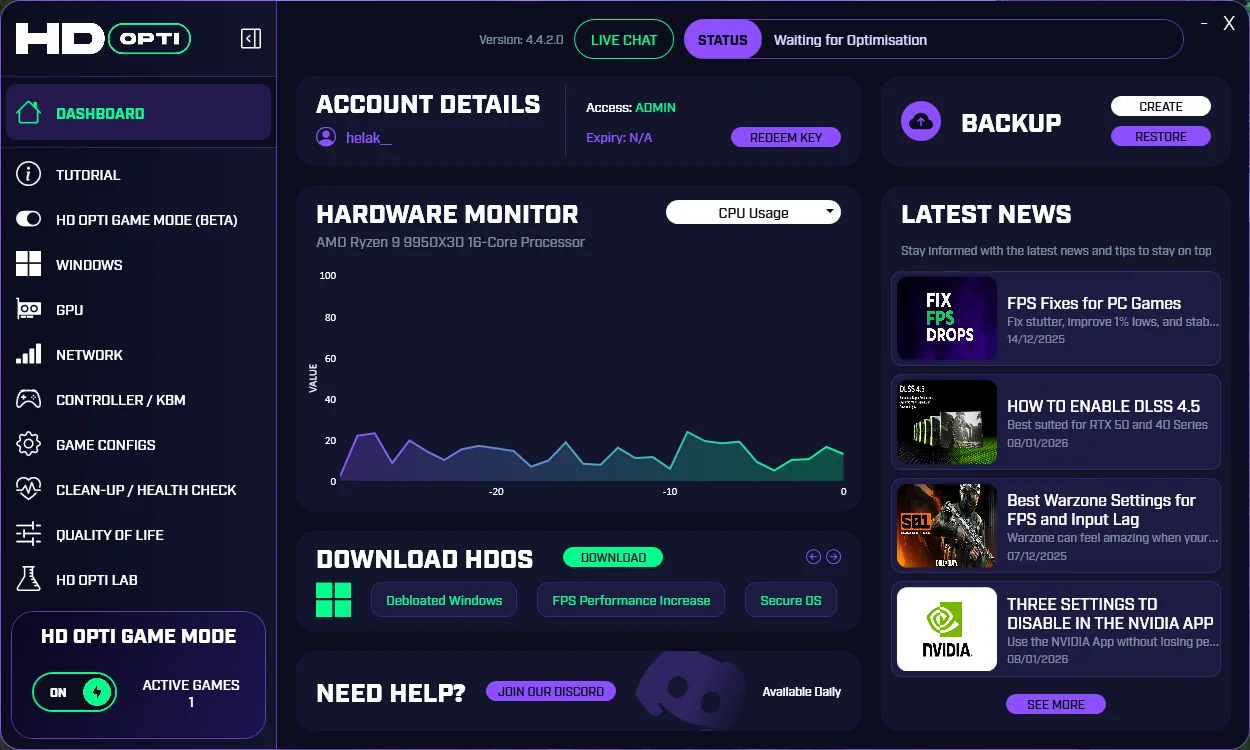Go to next Download HDOS slide arrow
1250x750 pixels.
click(833, 557)
